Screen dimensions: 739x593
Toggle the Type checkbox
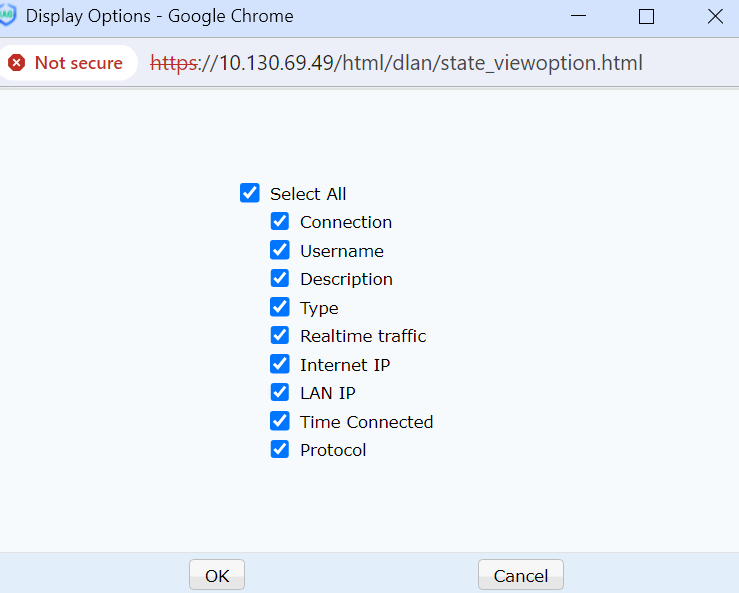[280, 307]
